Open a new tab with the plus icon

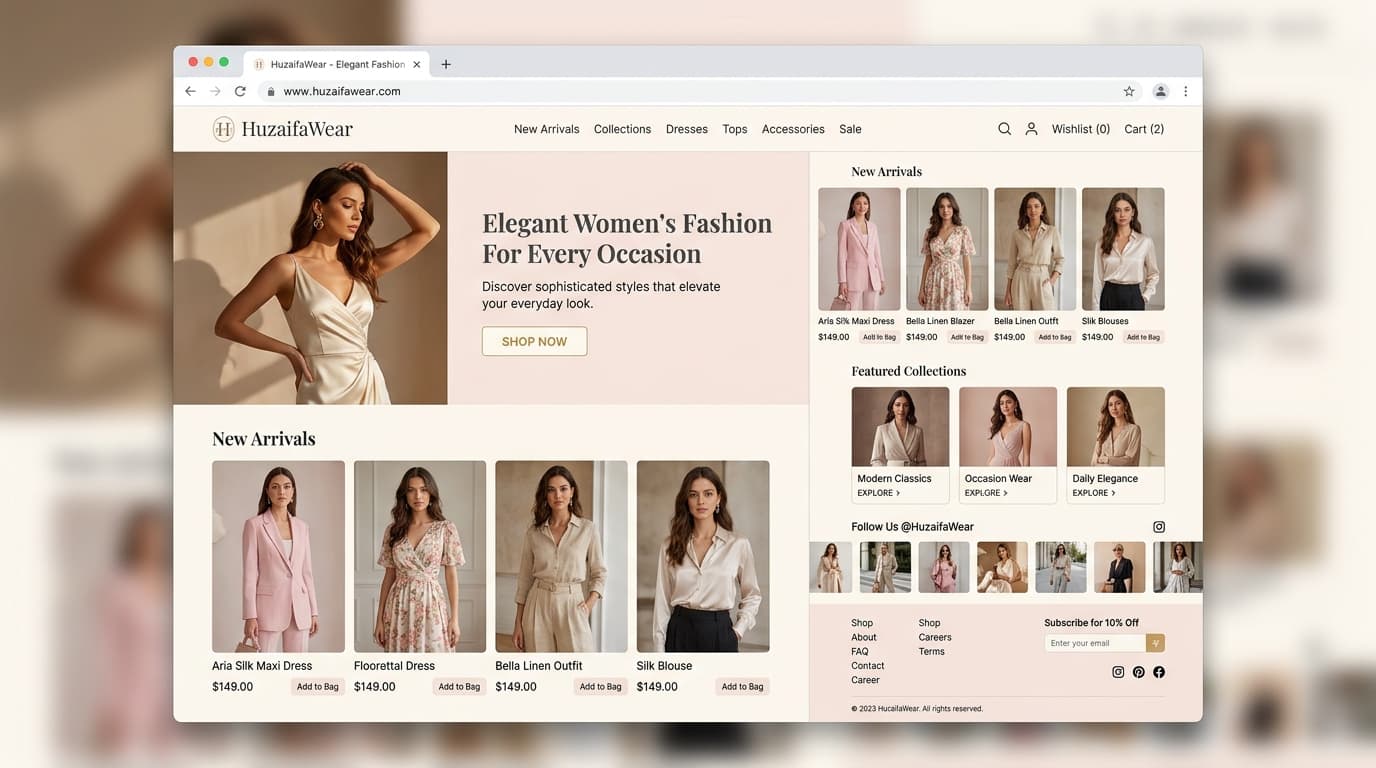(446, 64)
